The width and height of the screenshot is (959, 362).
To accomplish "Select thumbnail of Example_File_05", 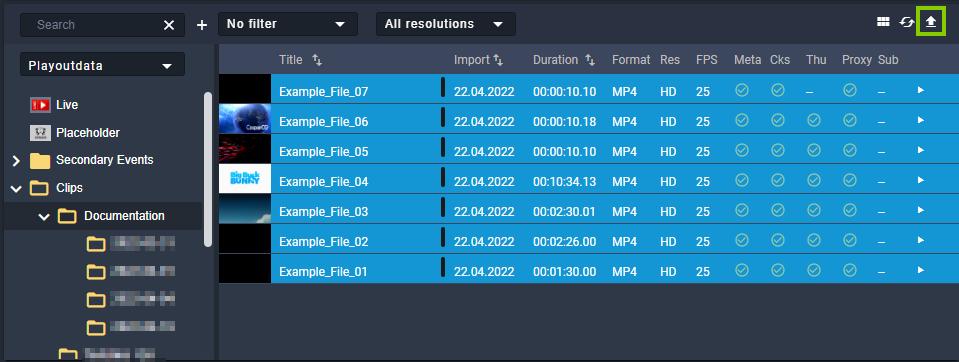I will [245, 149].
